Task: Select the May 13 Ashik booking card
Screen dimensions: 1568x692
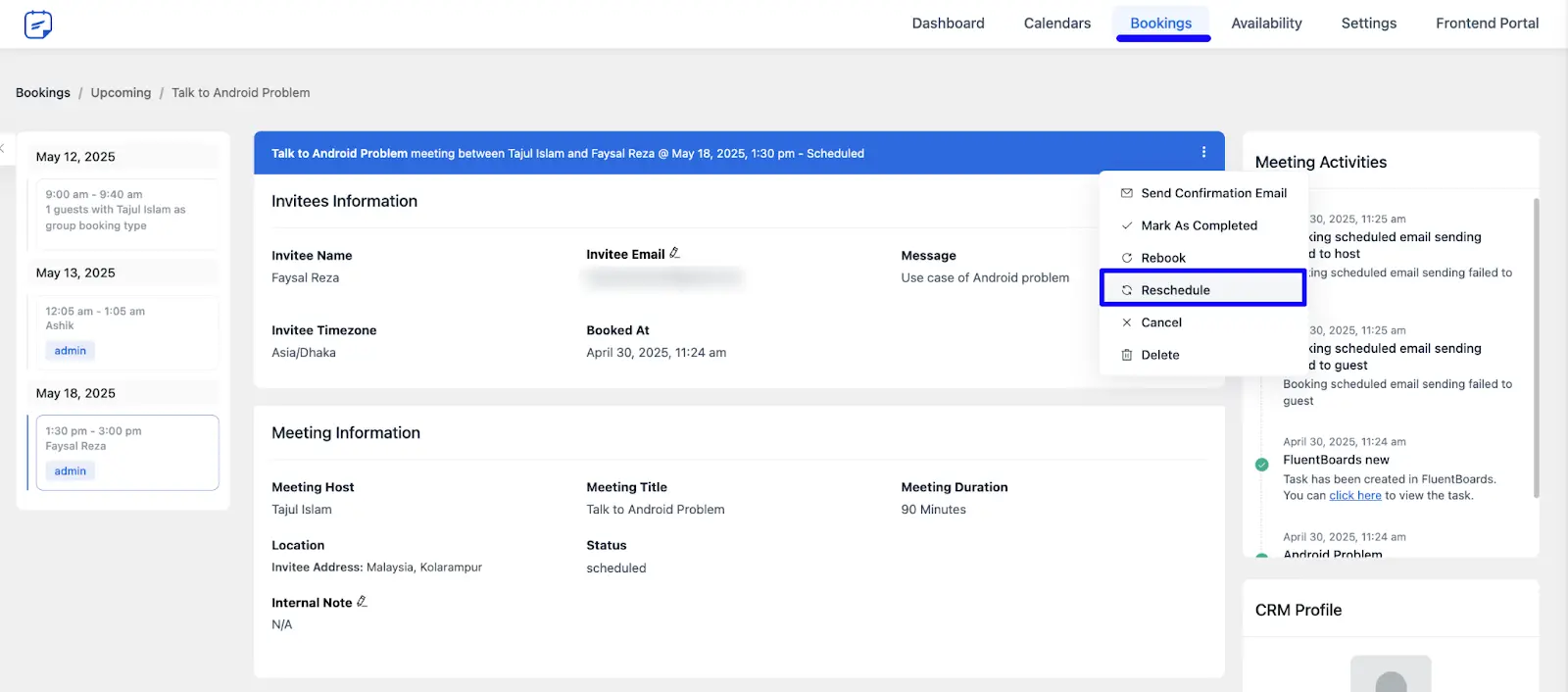Action: point(126,332)
